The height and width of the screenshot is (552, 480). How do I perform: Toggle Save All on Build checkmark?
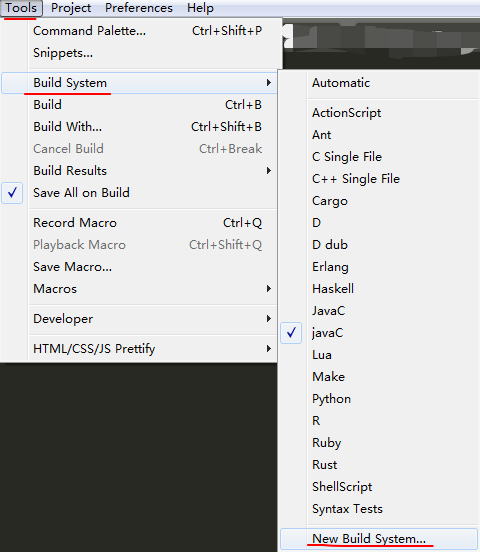pyautogui.click(x=139, y=193)
